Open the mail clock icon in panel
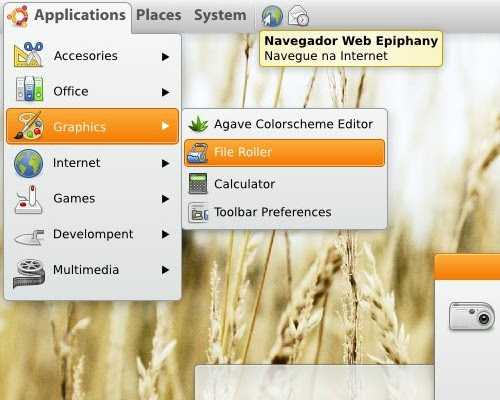 298,15
